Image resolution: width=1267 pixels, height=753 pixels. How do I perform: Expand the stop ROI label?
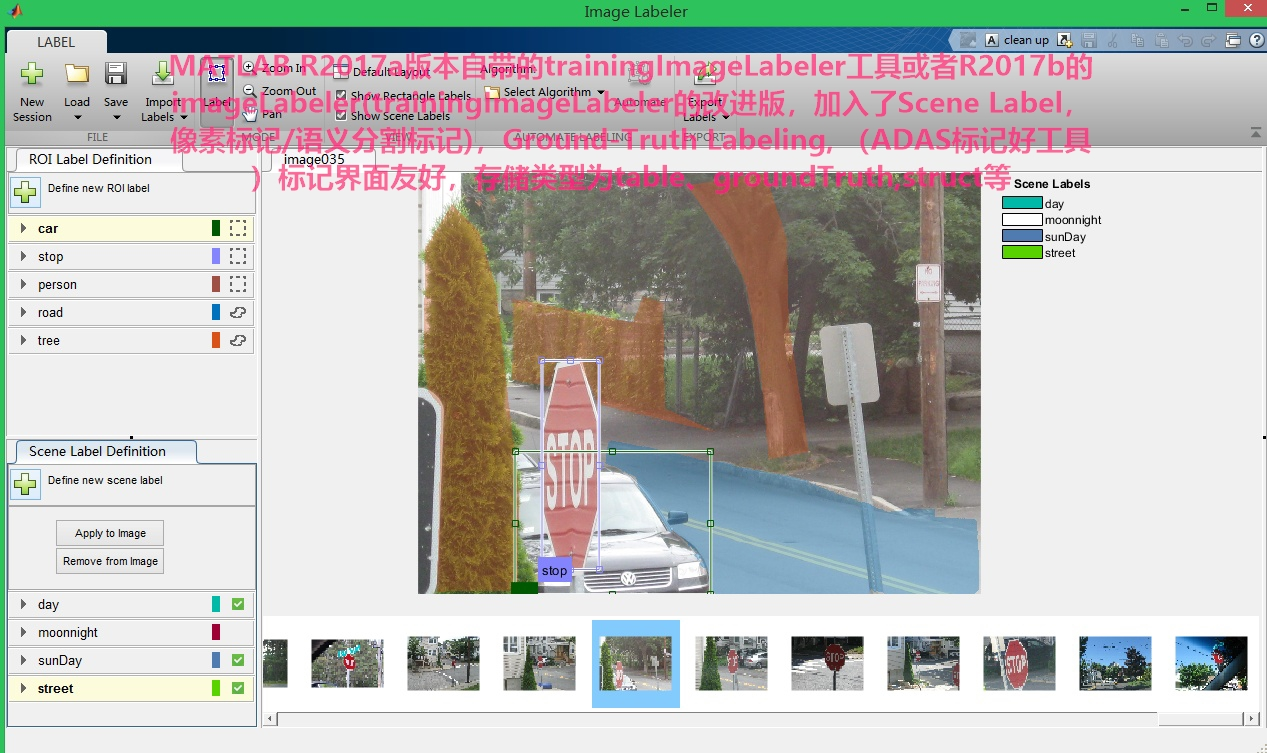(23, 256)
